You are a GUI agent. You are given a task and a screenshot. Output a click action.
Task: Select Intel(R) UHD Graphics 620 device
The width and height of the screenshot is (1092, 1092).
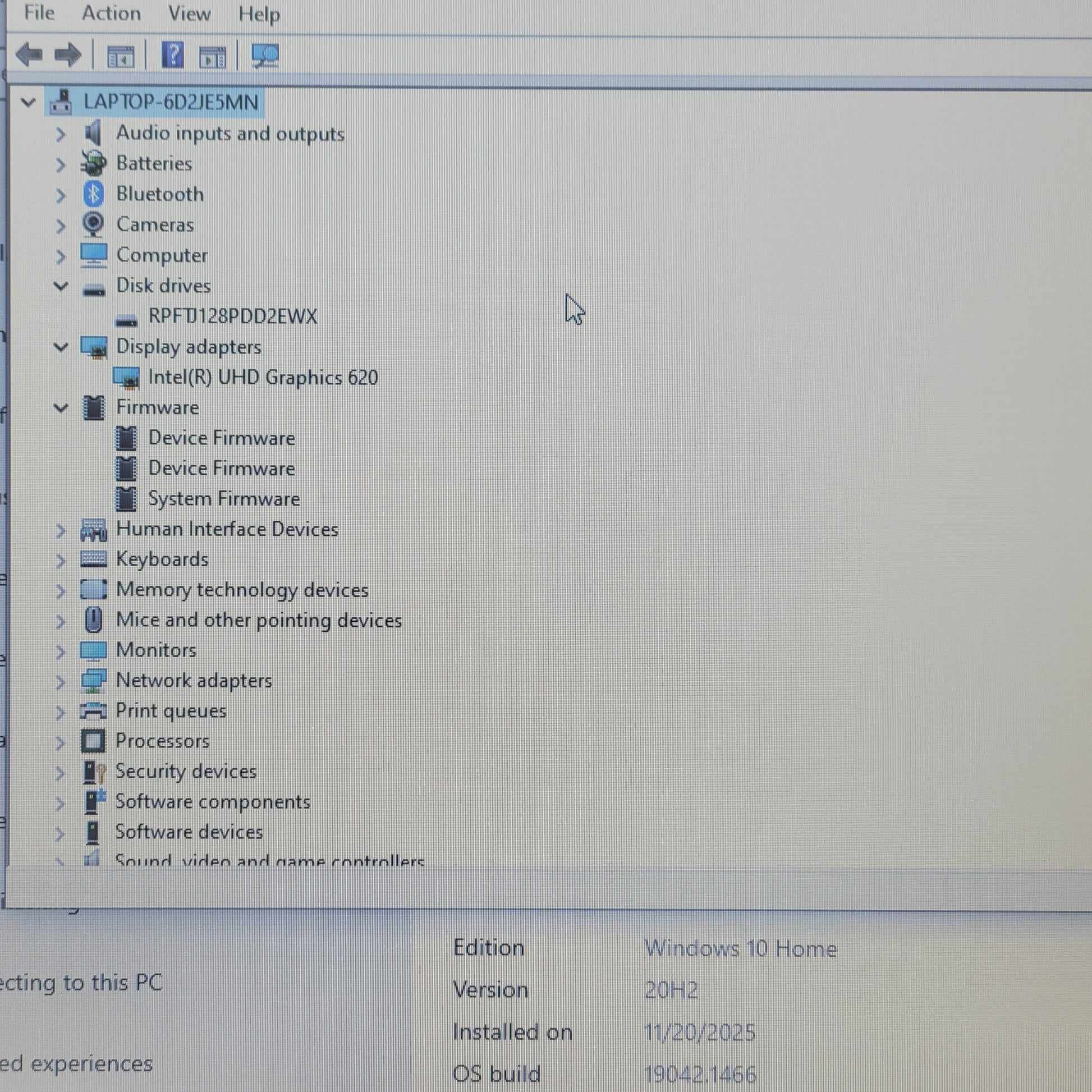click(x=263, y=378)
